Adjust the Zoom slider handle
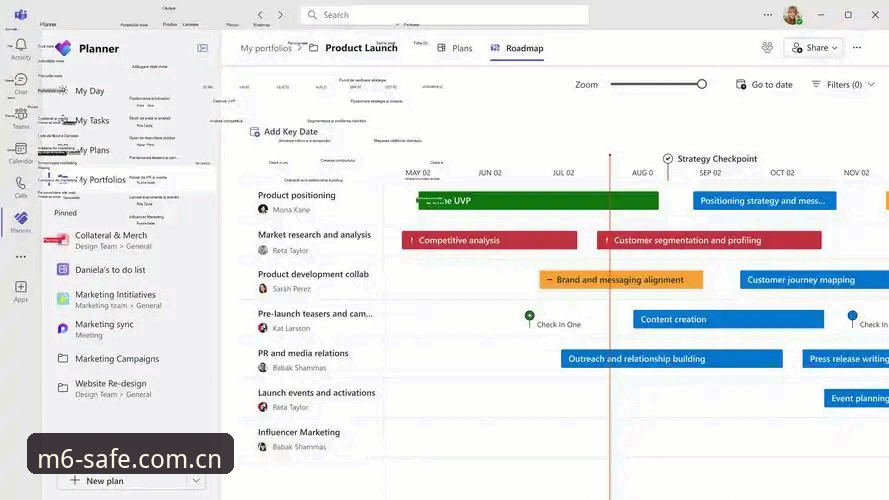 click(x=702, y=84)
